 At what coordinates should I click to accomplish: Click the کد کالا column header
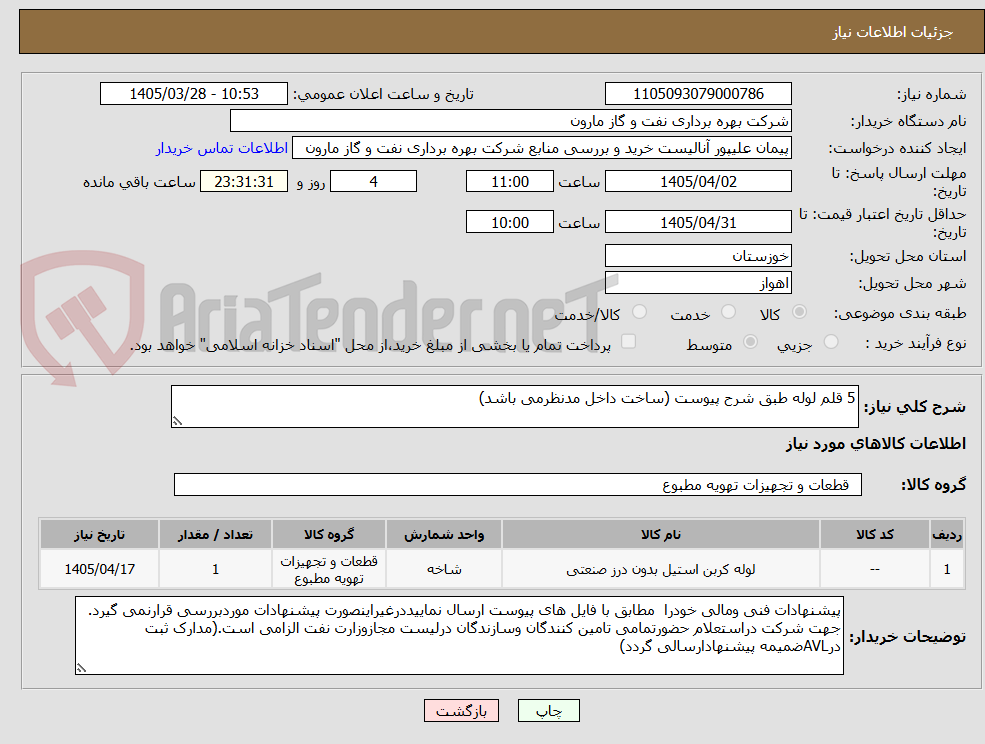click(874, 534)
